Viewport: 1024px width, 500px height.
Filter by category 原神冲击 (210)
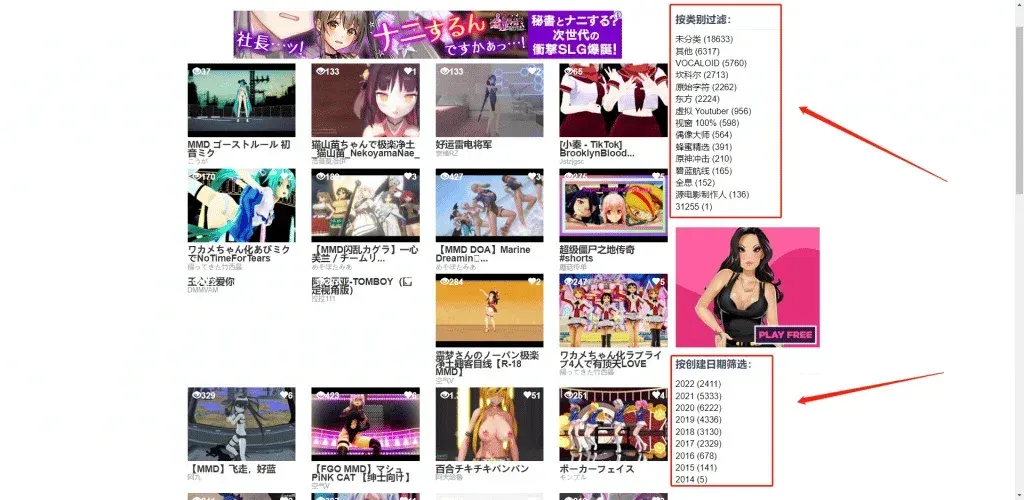703,159
